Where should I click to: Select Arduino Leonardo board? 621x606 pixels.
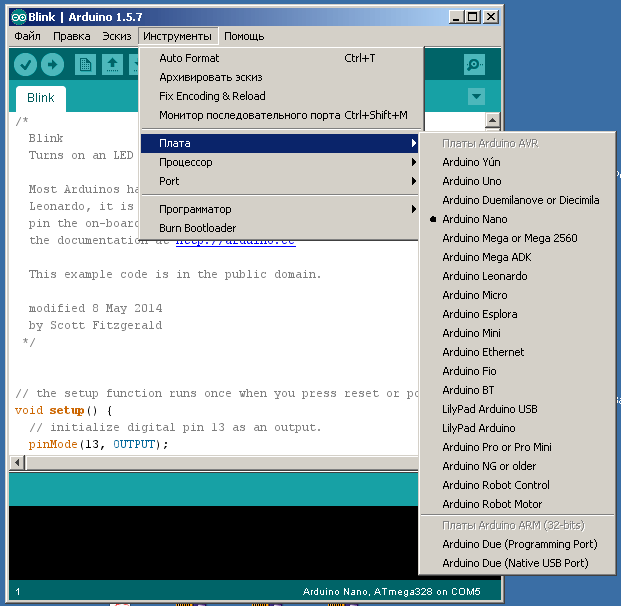pos(517,276)
